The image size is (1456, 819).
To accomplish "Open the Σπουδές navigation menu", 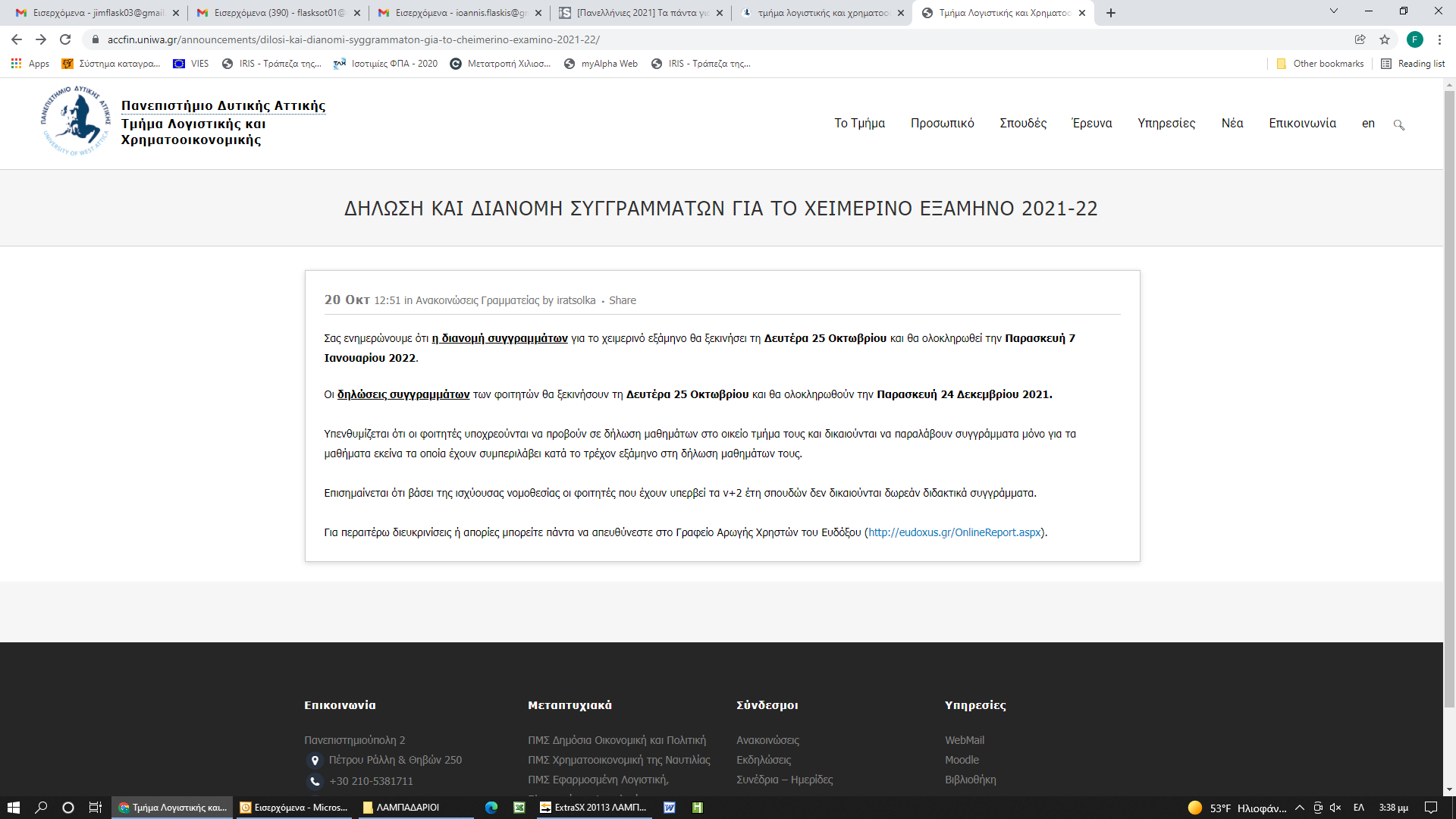I will (1022, 124).
